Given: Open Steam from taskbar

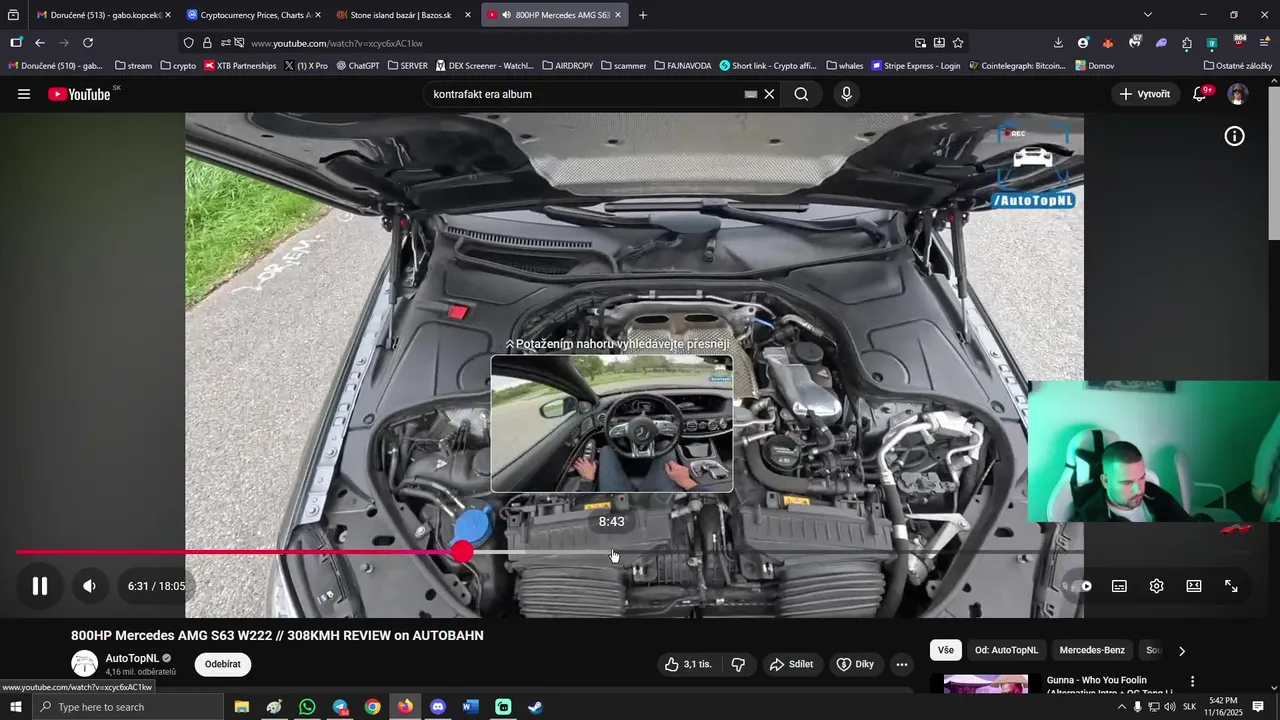Looking at the screenshot, I should point(536,707).
